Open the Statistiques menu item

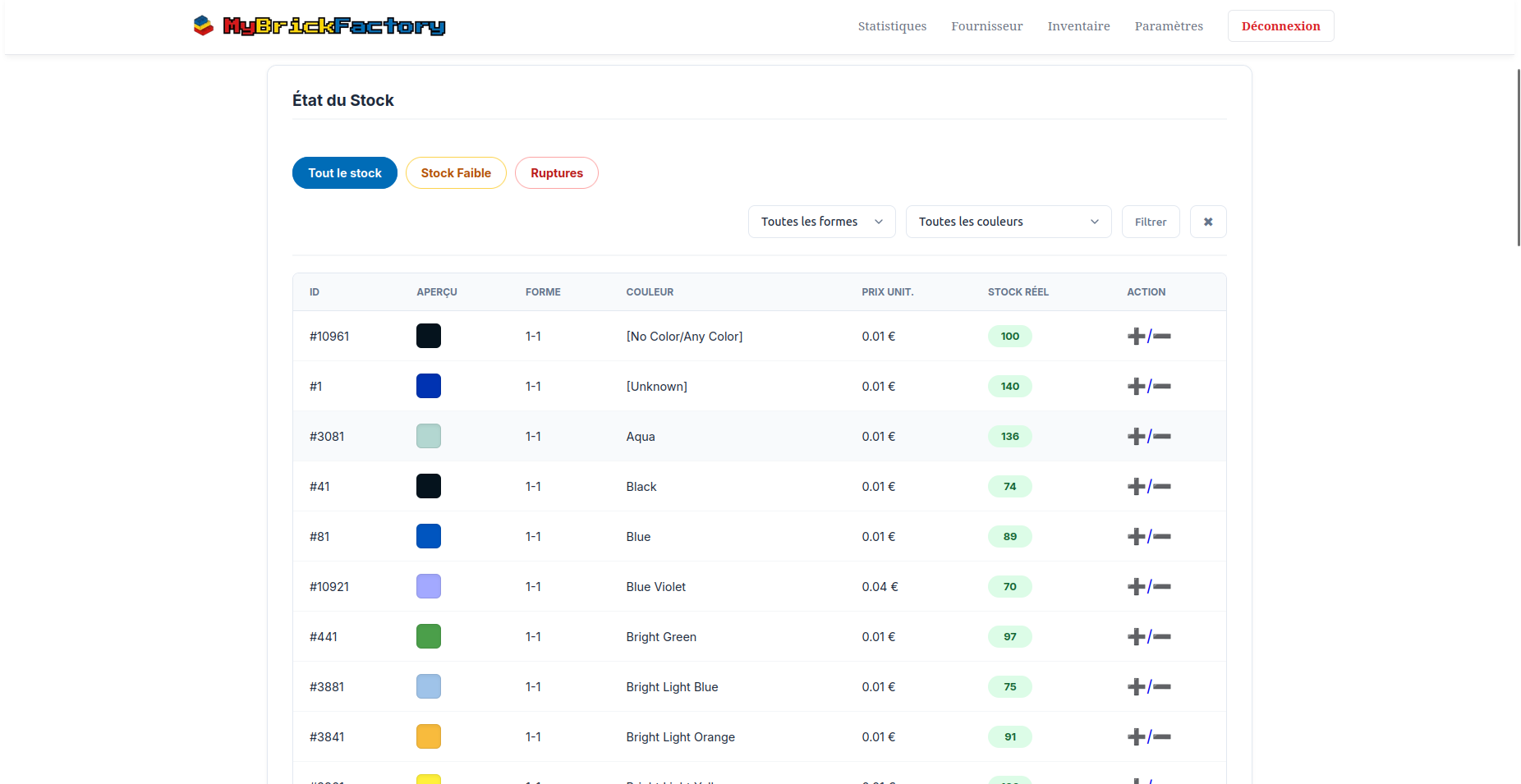click(892, 26)
